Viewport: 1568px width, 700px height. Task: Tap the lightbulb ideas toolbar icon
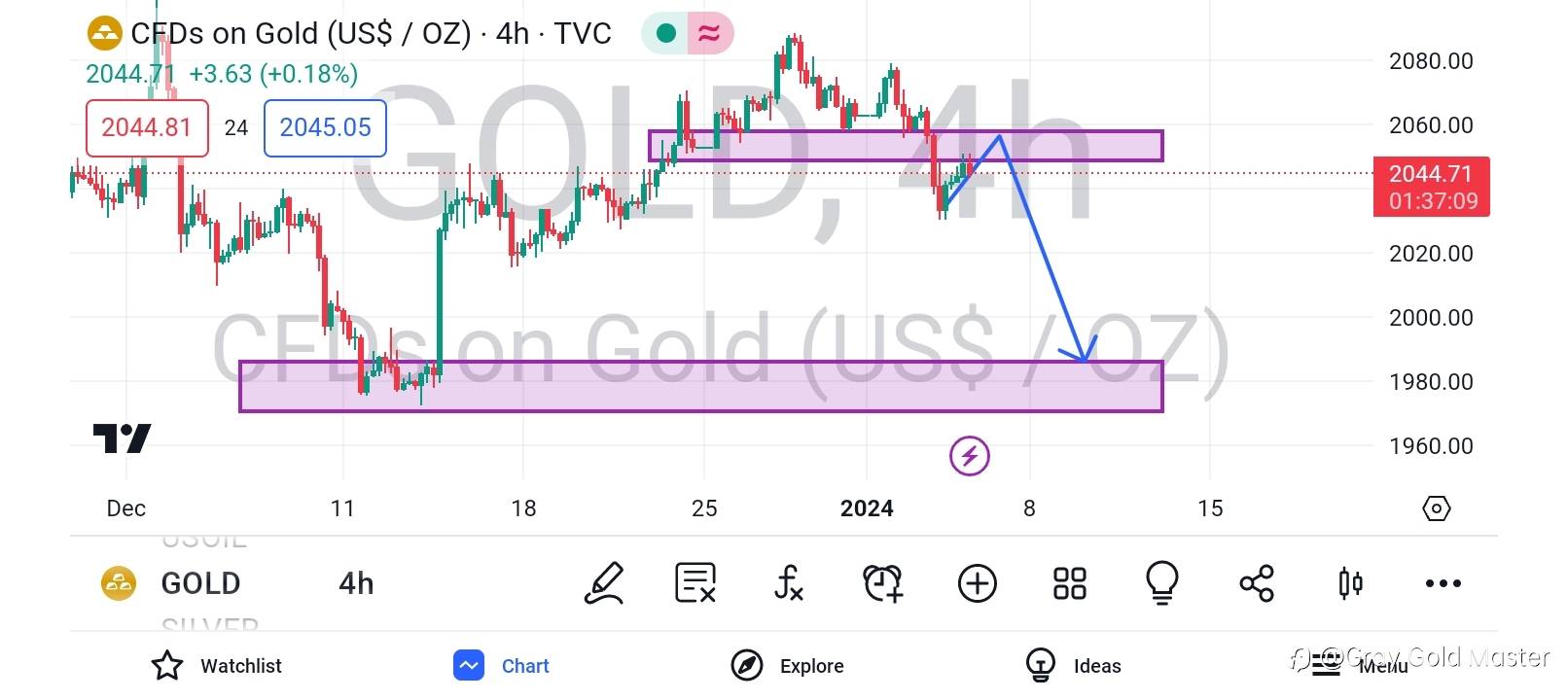point(1162,583)
